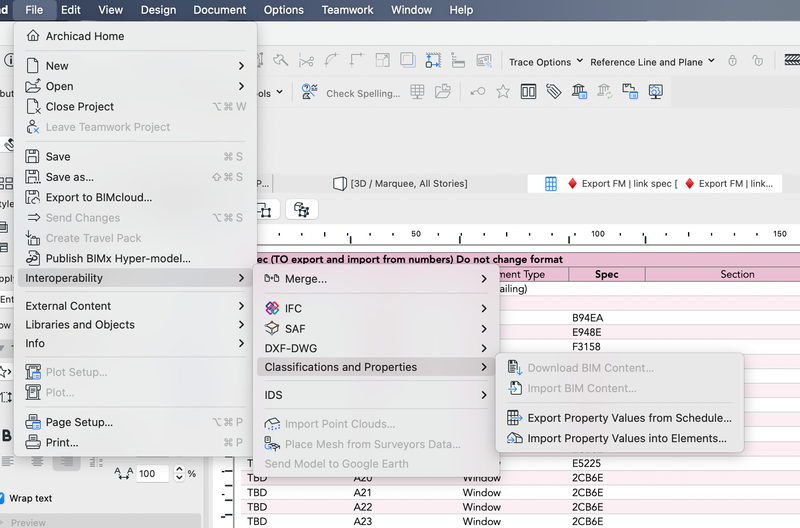The image size is (800, 528).
Task: Select Import Property Values into Elements
Action: tap(626, 438)
